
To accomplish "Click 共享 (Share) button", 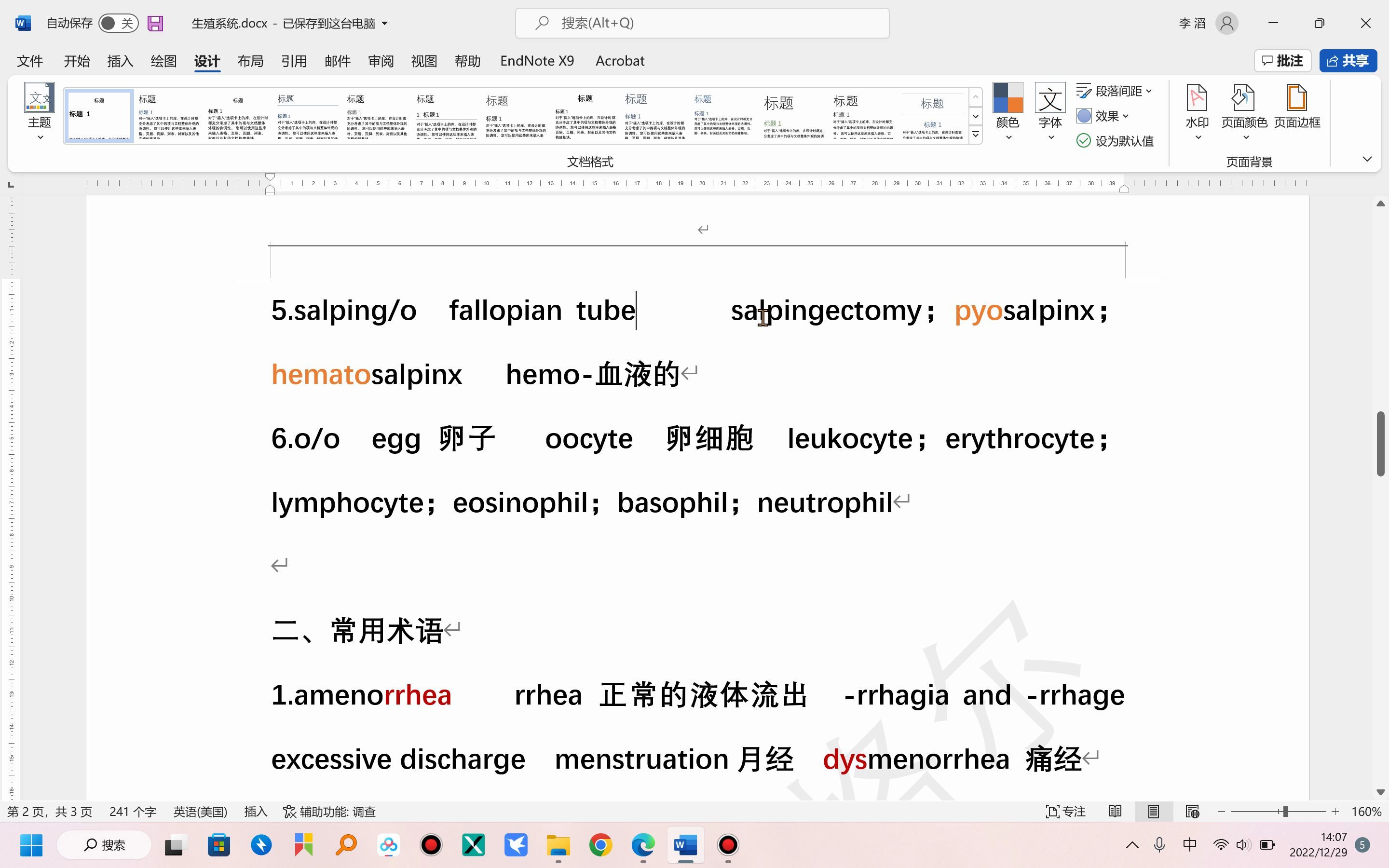I will tap(1349, 60).
